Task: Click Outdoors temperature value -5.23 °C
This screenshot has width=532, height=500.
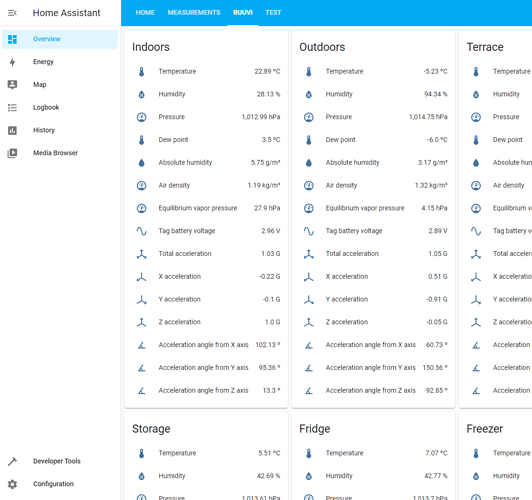Action: (x=435, y=71)
